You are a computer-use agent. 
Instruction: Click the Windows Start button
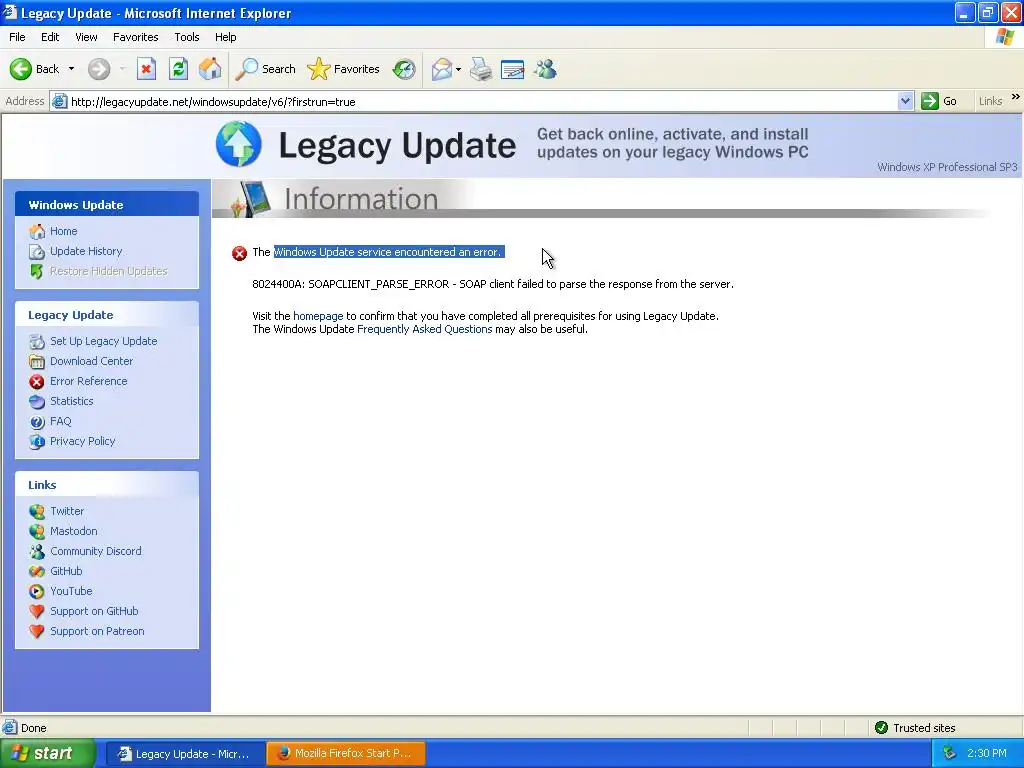[x=47, y=754]
